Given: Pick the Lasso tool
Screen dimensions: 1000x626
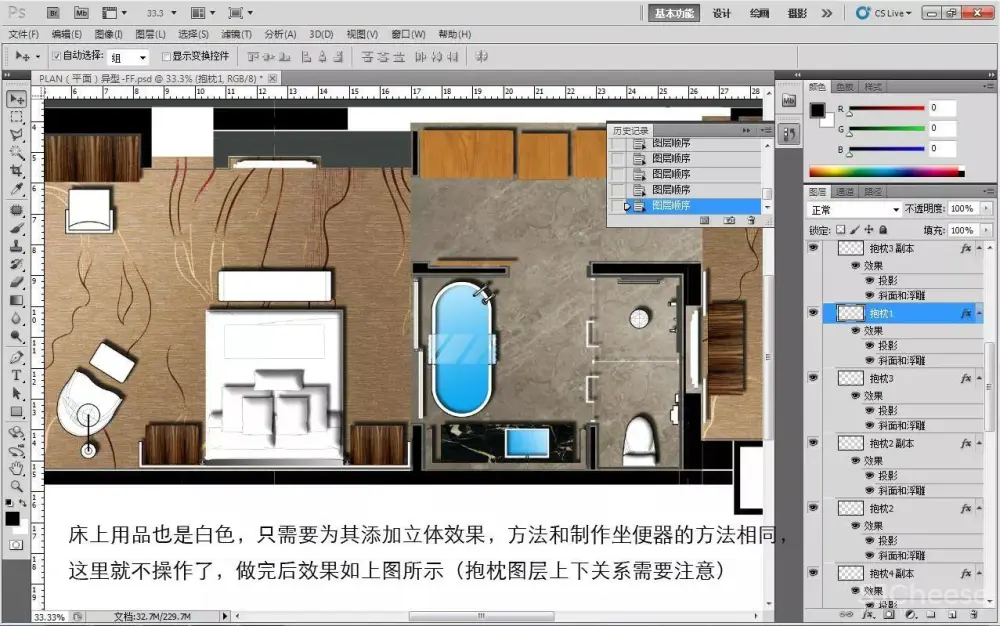Looking at the screenshot, I should pos(17,135).
